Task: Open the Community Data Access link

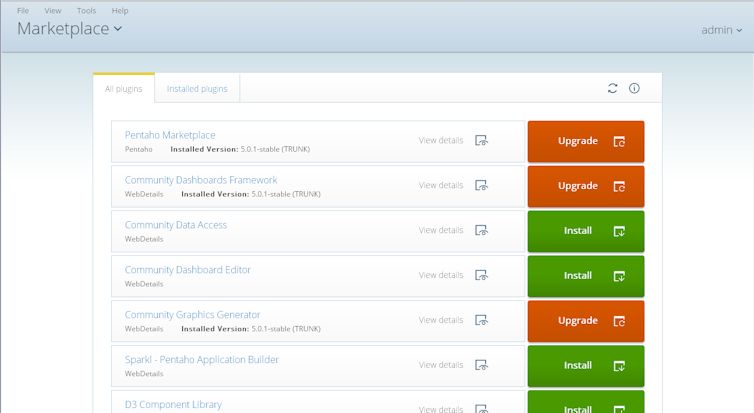Action: point(176,225)
